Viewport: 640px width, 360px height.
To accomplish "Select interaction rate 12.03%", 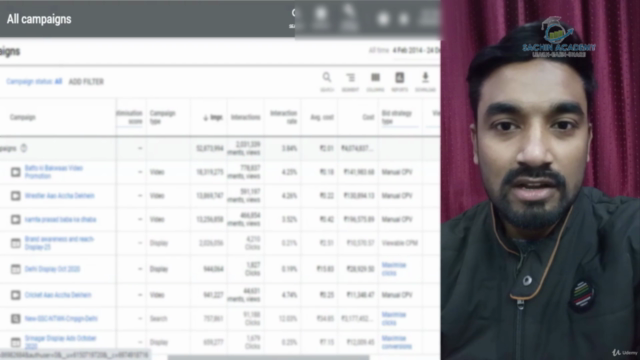I will click(288, 318).
